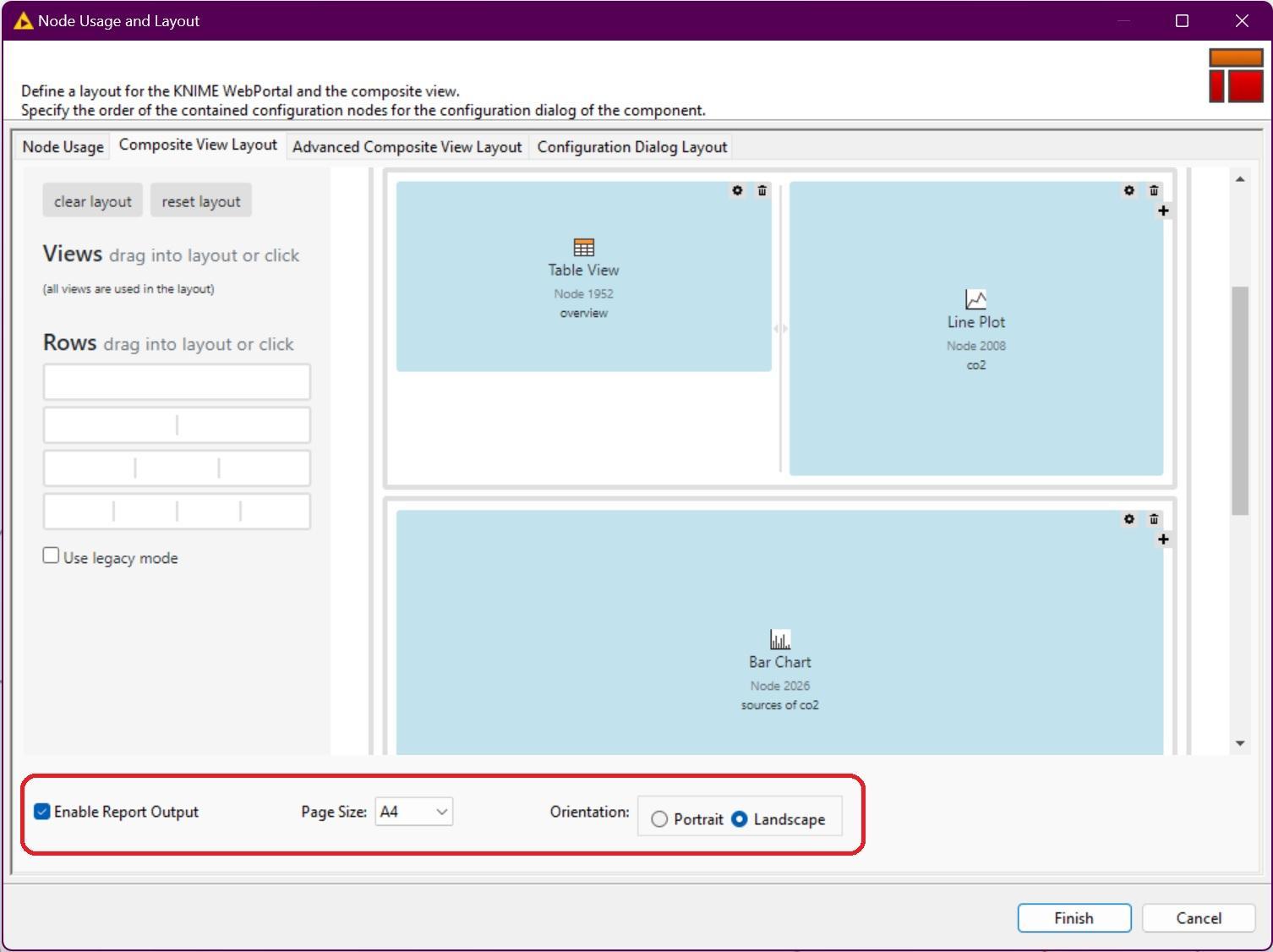Uncheck Enable Report Output checkbox

42,812
